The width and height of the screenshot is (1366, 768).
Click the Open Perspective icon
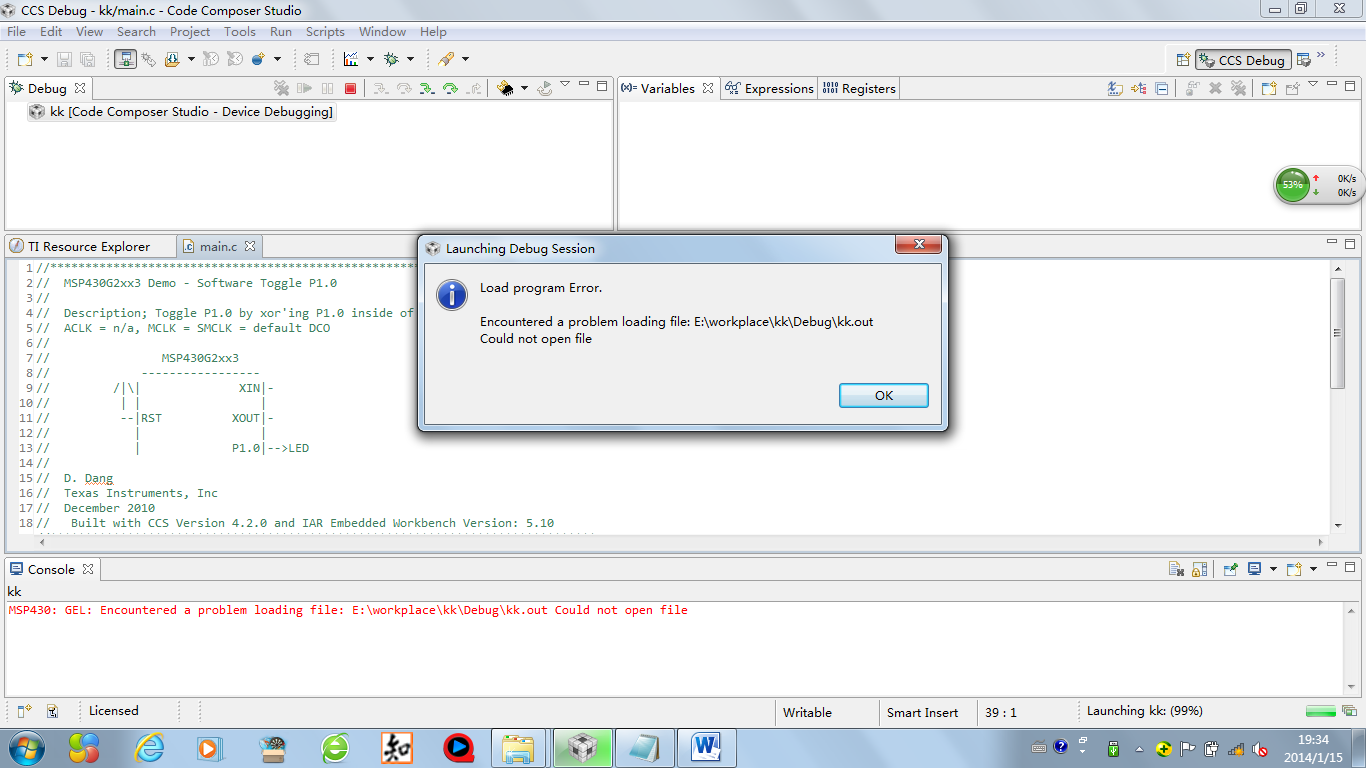coord(1183,60)
